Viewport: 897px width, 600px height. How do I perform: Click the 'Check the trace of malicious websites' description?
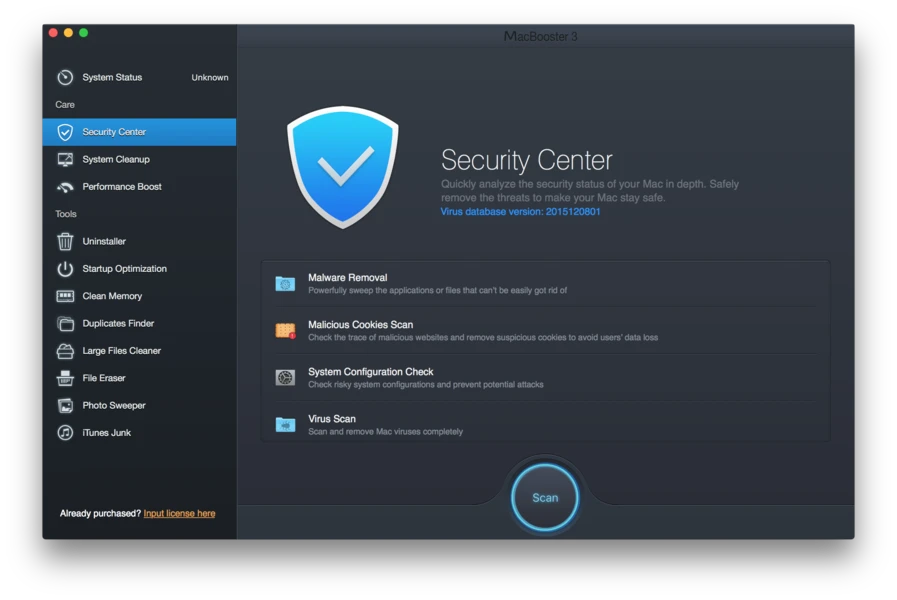click(483, 337)
